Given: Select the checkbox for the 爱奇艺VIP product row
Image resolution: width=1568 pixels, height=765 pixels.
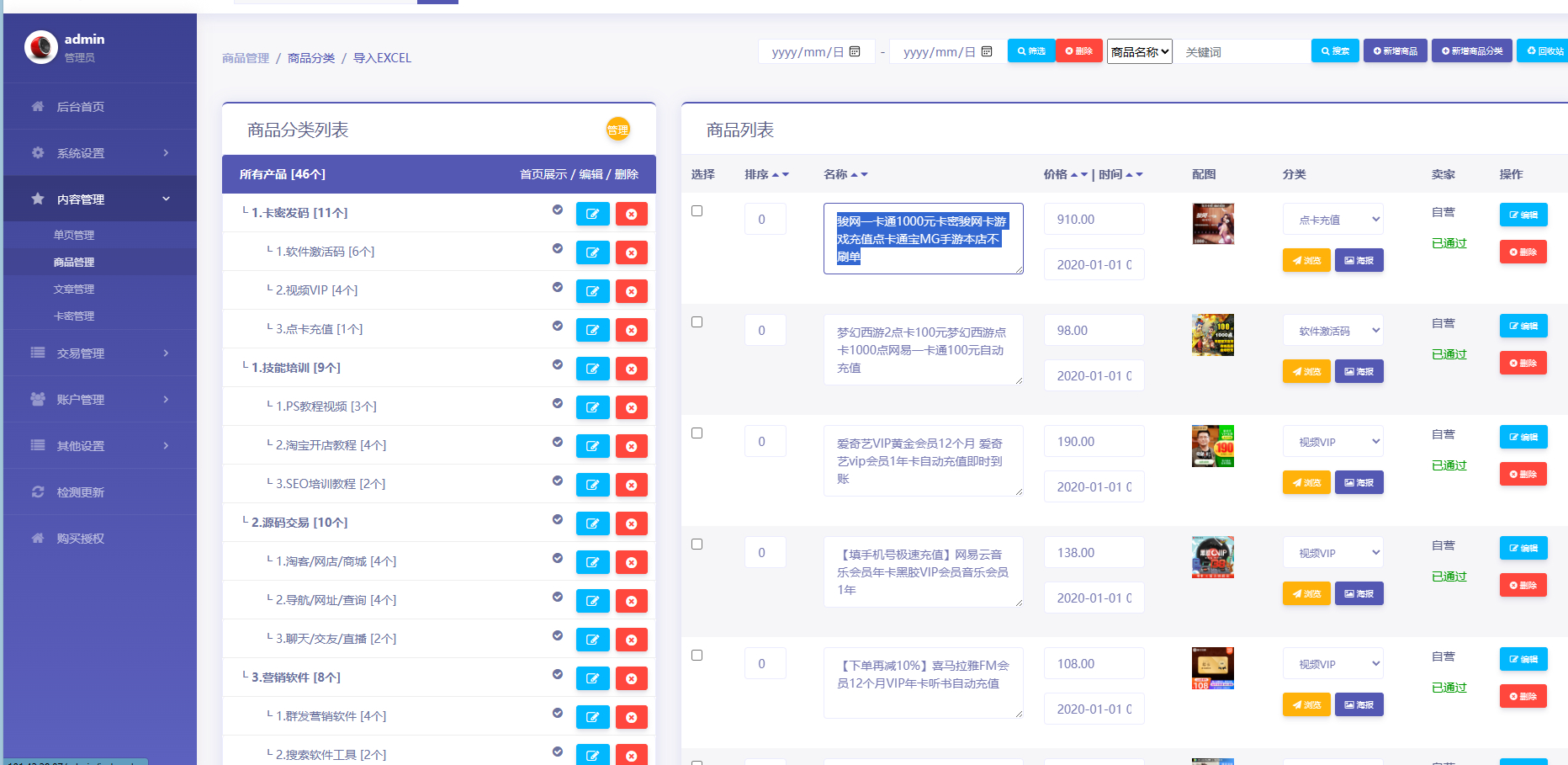Looking at the screenshot, I should (697, 433).
